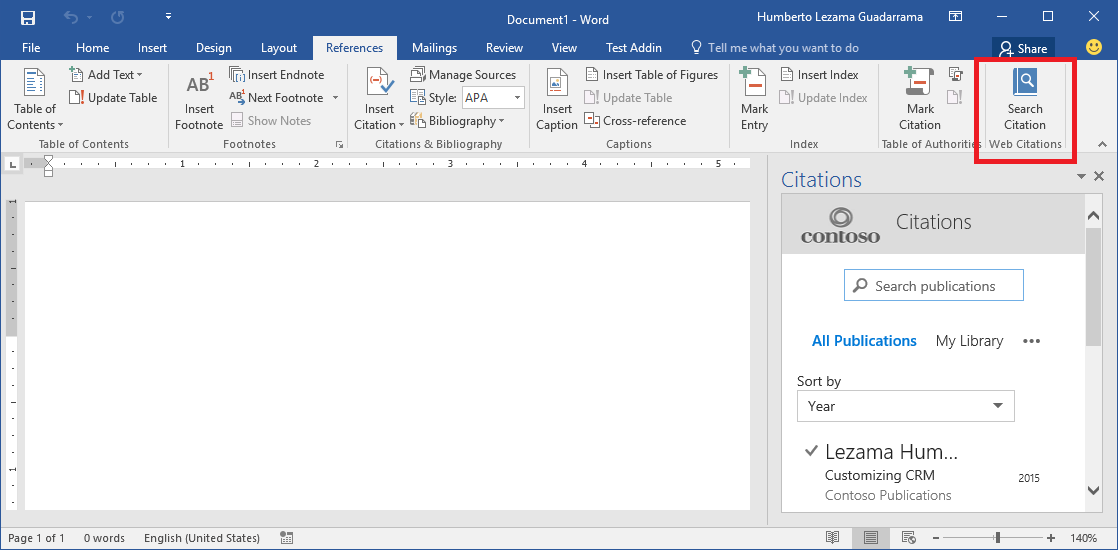This screenshot has height=550, width=1118.
Task: Click the Redo icon in quick access toolbar
Action: coord(119,18)
